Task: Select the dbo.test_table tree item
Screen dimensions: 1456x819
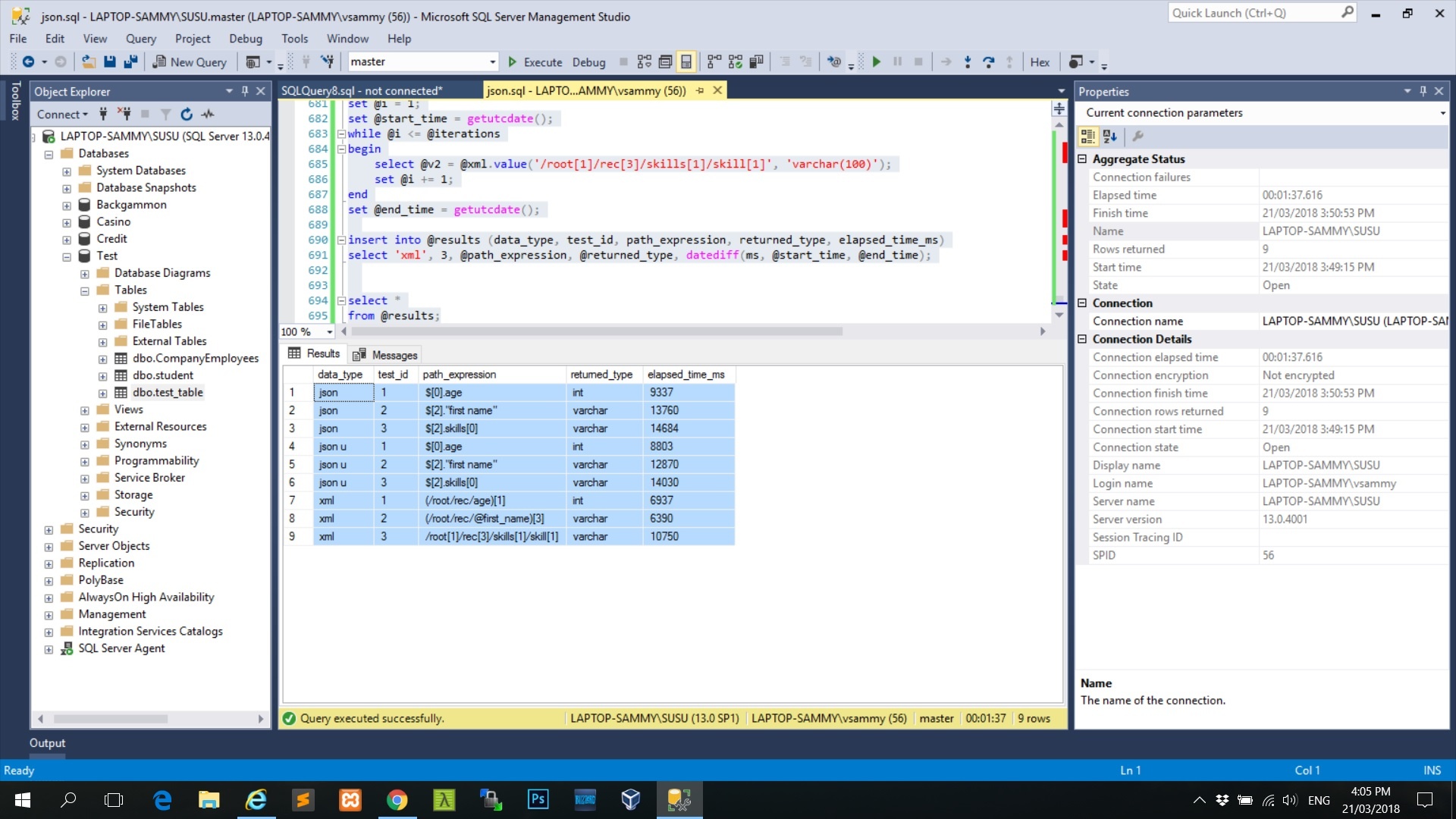Action: pyautogui.click(x=168, y=393)
